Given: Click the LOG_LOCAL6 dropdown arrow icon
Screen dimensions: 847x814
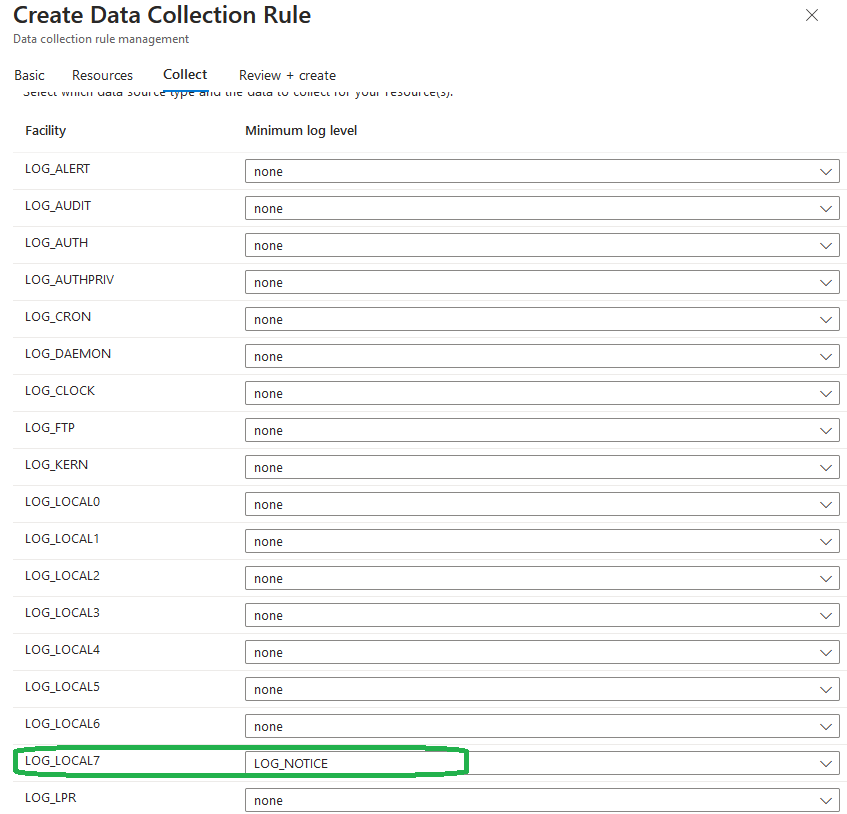Looking at the screenshot, I should coord(826,727).
